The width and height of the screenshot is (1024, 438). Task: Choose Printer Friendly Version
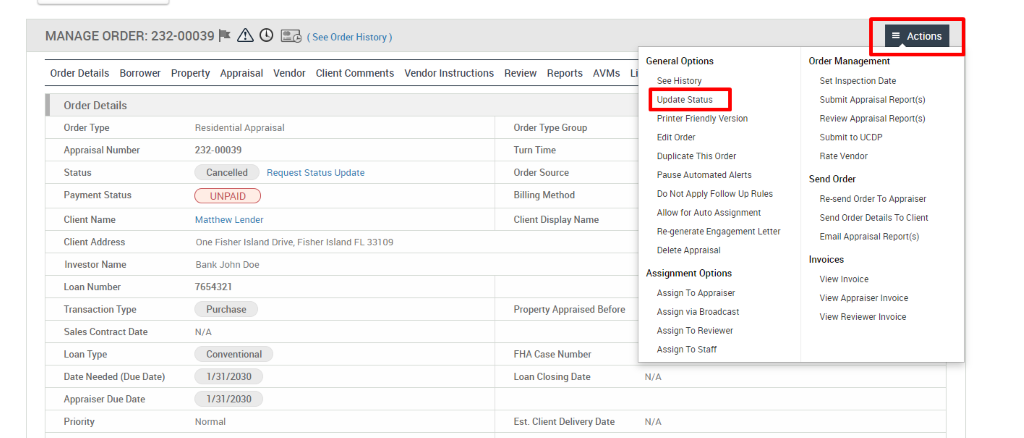702,119
